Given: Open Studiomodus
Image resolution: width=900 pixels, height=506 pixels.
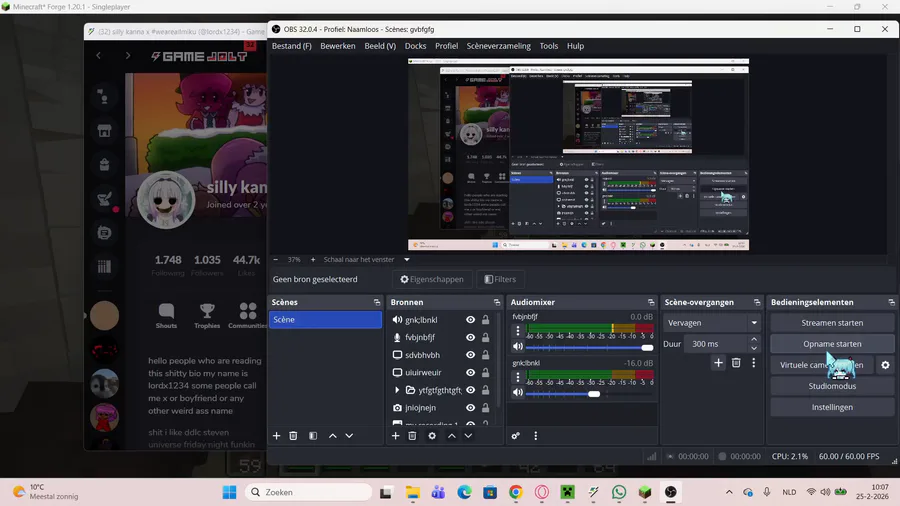Looking at the screenshot, I should [832, 386].
